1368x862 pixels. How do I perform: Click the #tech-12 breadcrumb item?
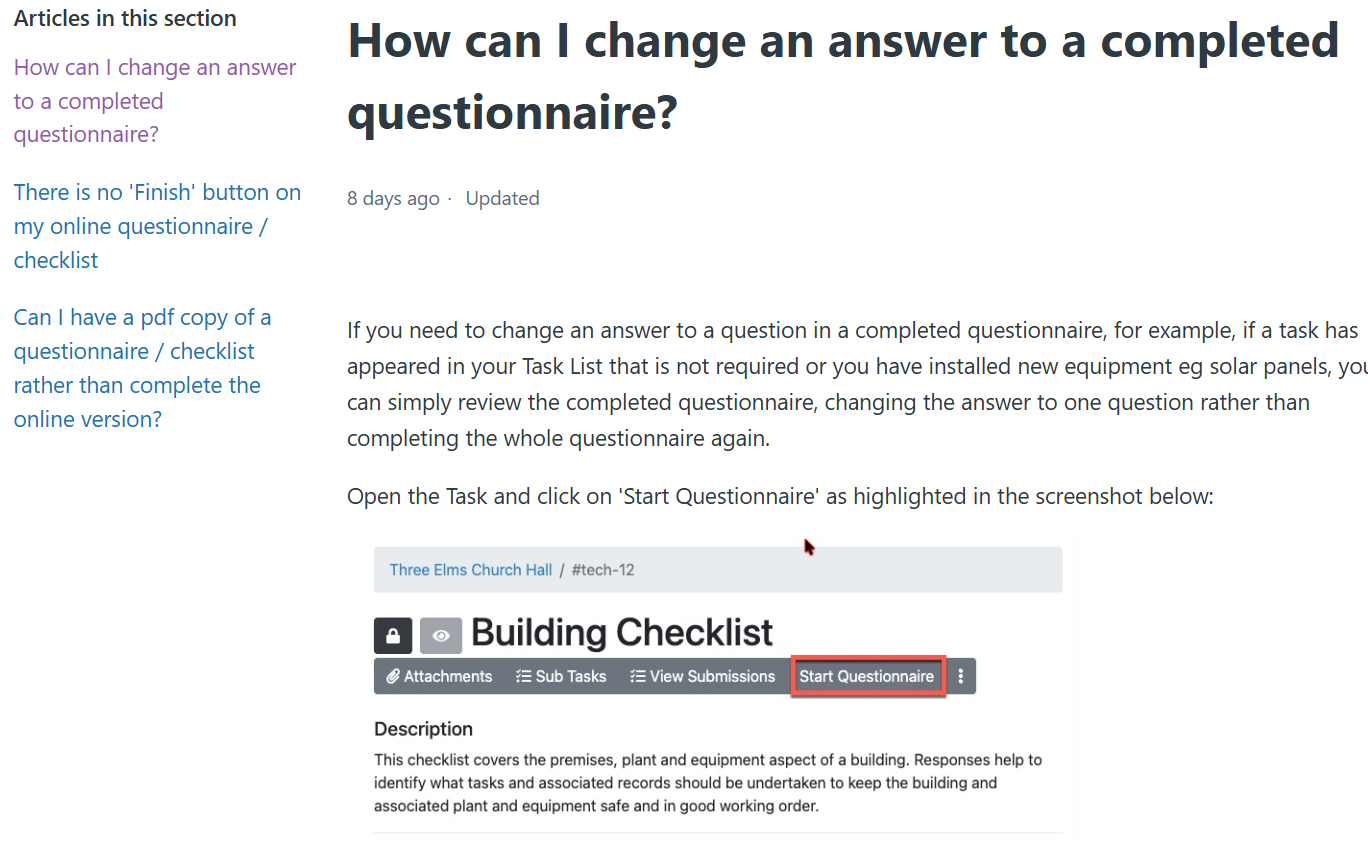coord(603,570)
